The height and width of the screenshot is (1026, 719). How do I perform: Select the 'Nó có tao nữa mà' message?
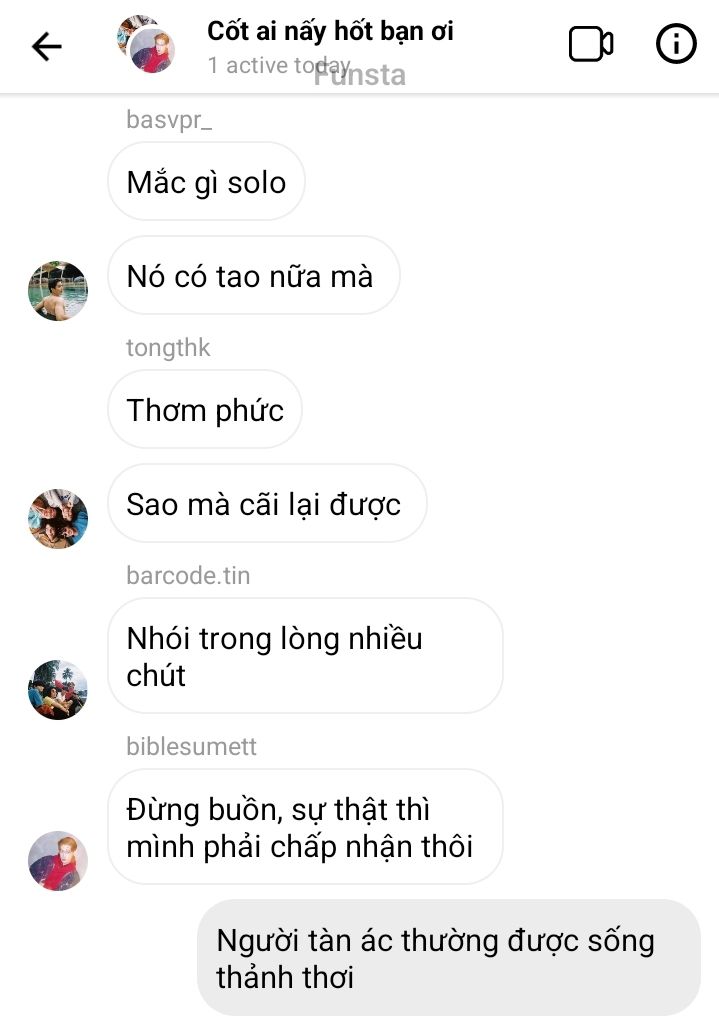point(254,275)
